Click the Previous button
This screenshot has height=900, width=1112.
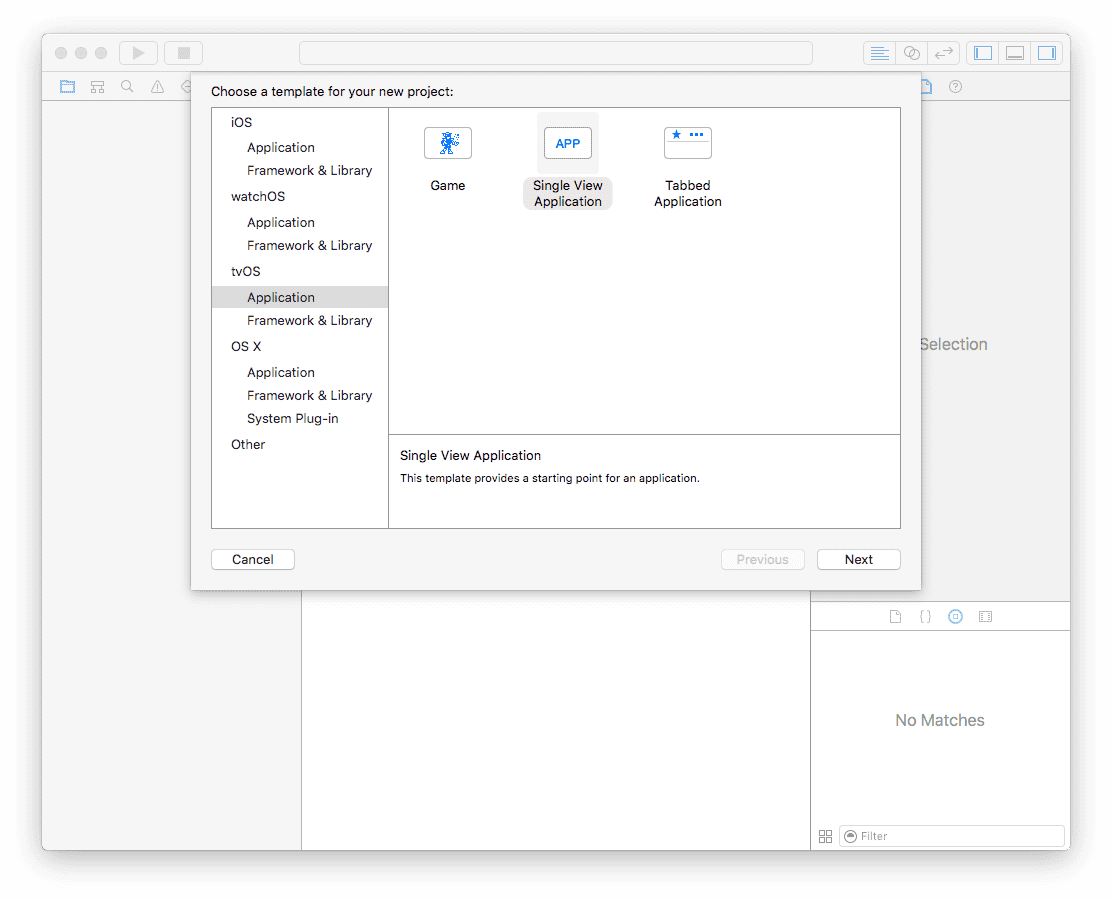point(762,560)
